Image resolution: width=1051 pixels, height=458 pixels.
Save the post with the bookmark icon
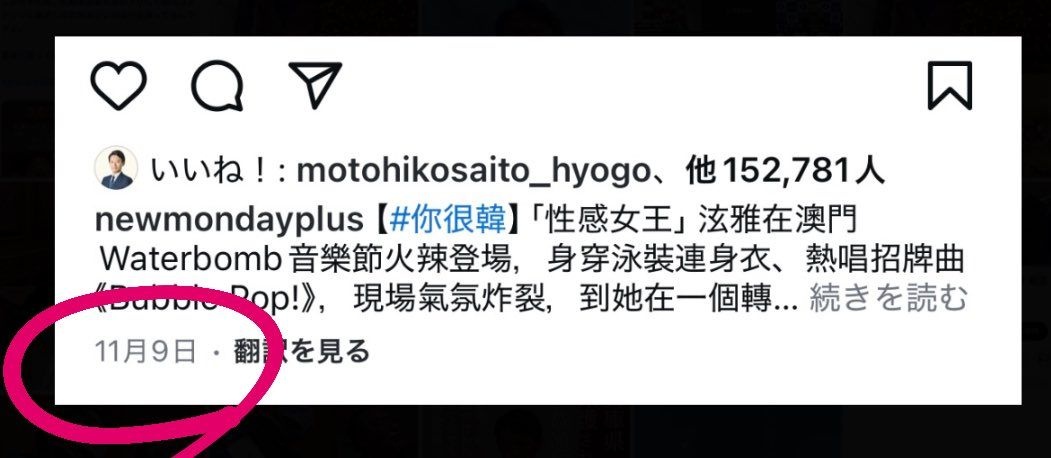coord(950,85)
